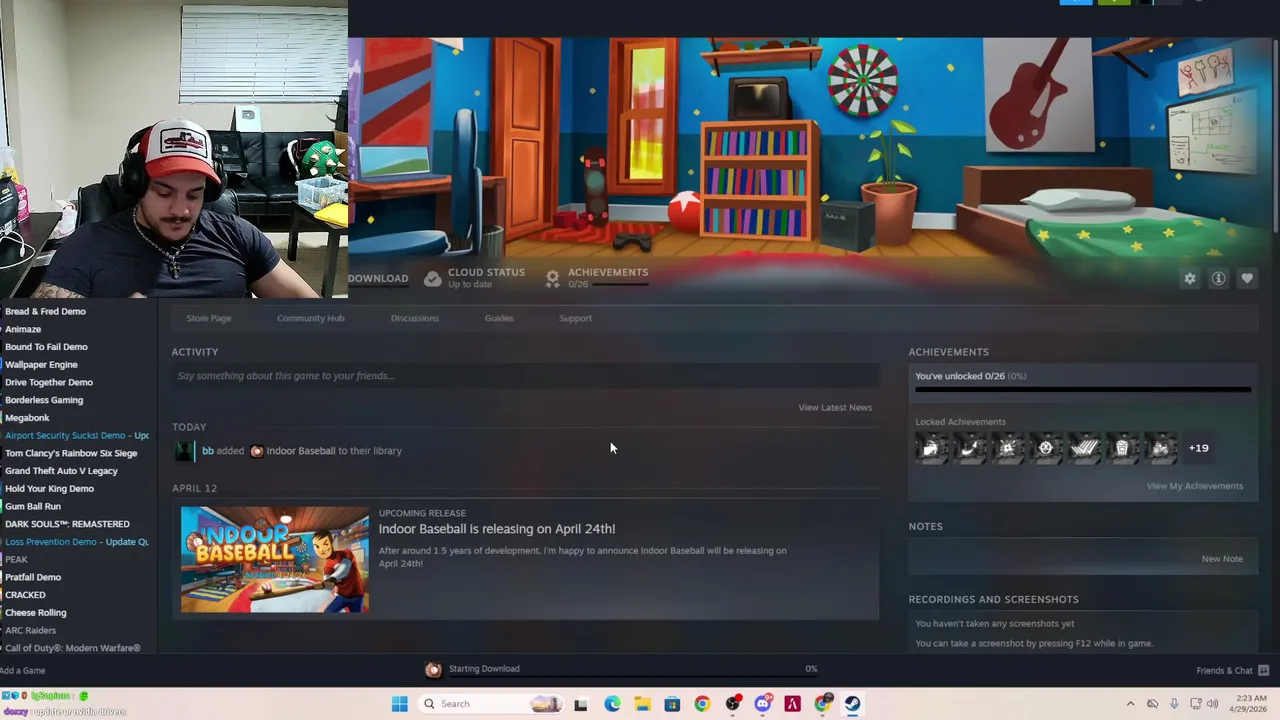Open Google Chrome from taskbar

(x=702, y=704)
